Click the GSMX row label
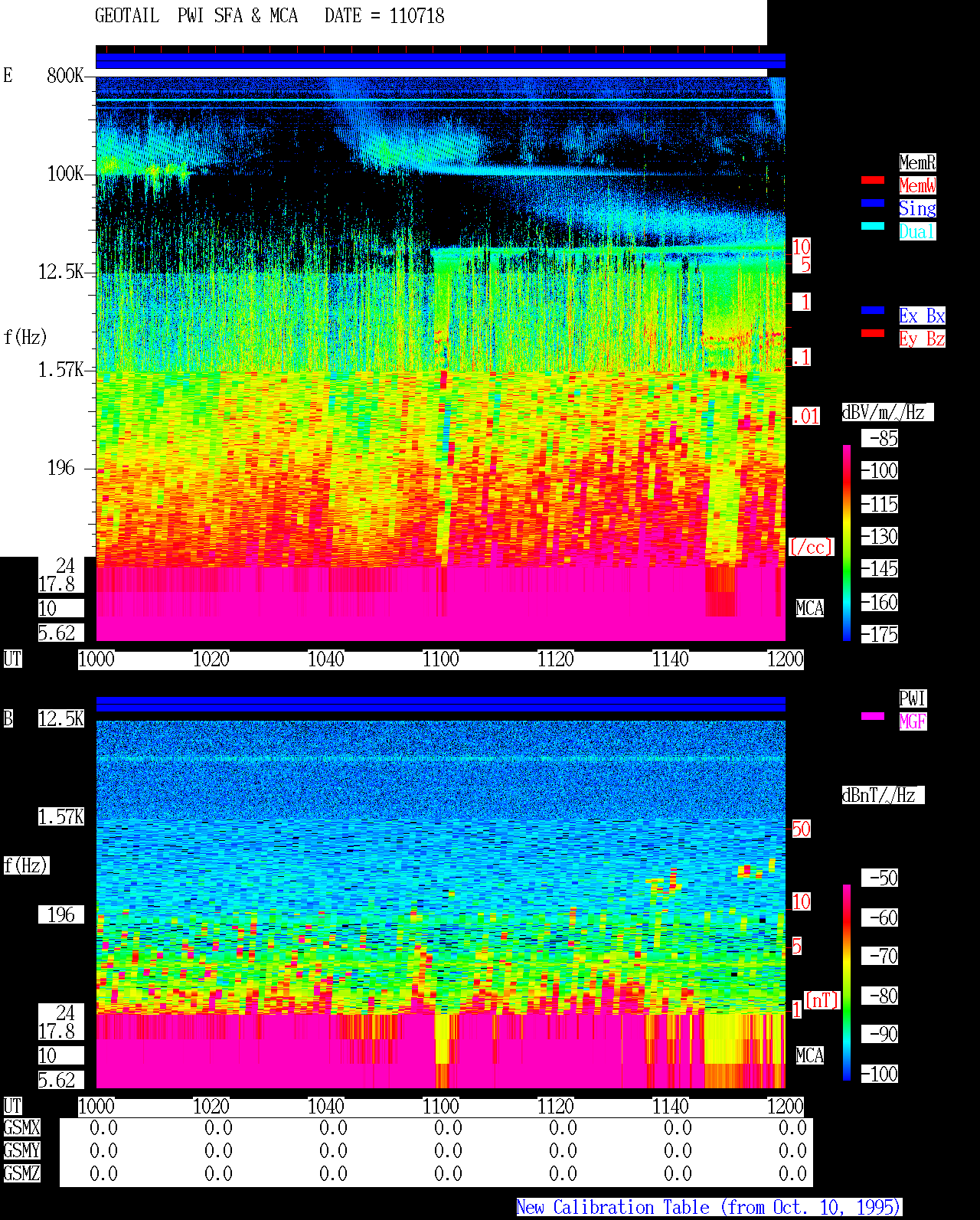Screen dimensions: 980x1220 coord(21,1127)
